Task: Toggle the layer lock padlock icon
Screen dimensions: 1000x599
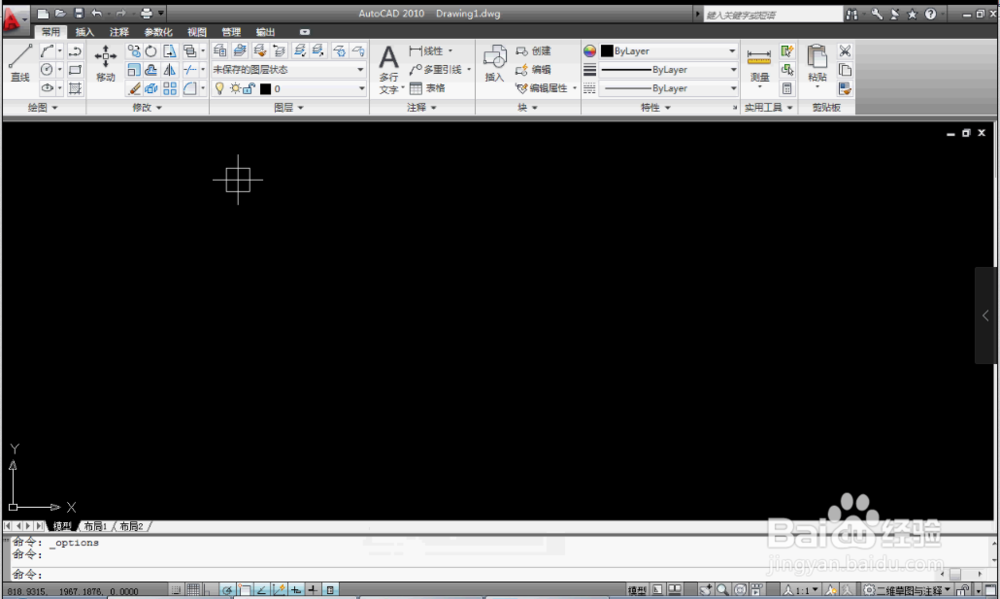Action: pyautogui.click(x=249, y=88)
